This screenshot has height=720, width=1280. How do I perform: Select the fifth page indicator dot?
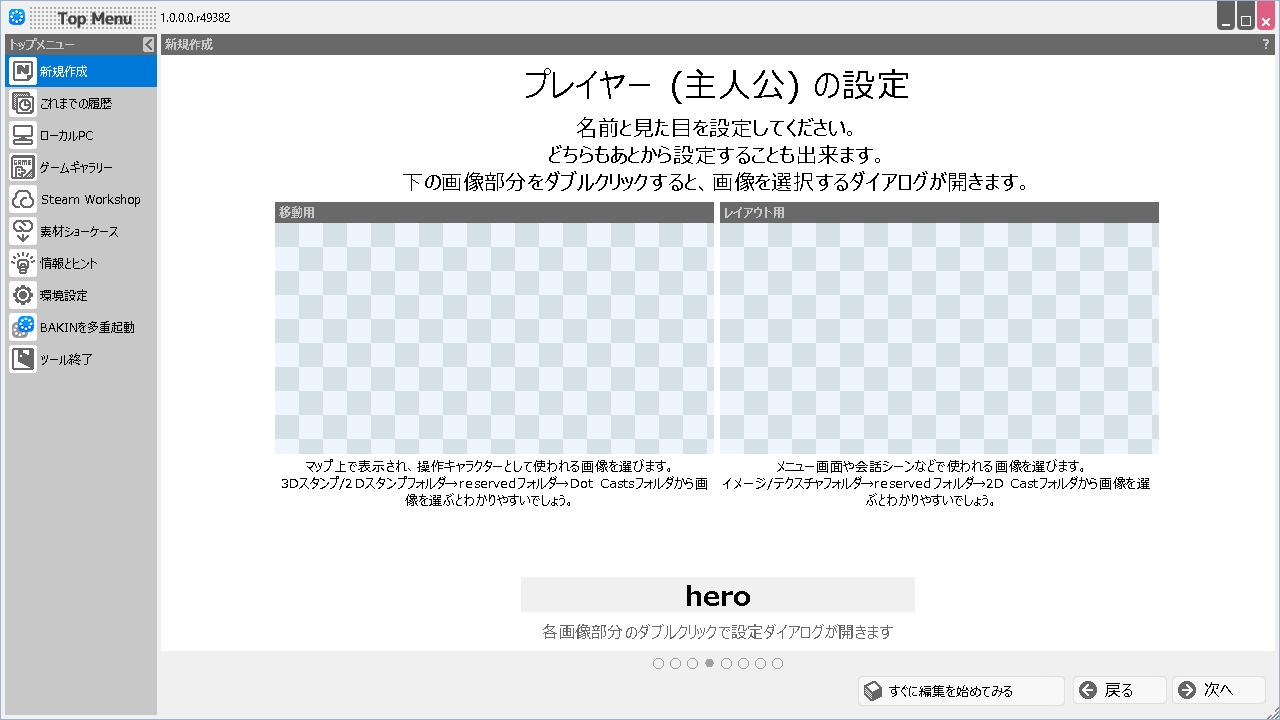click(726, 663)
